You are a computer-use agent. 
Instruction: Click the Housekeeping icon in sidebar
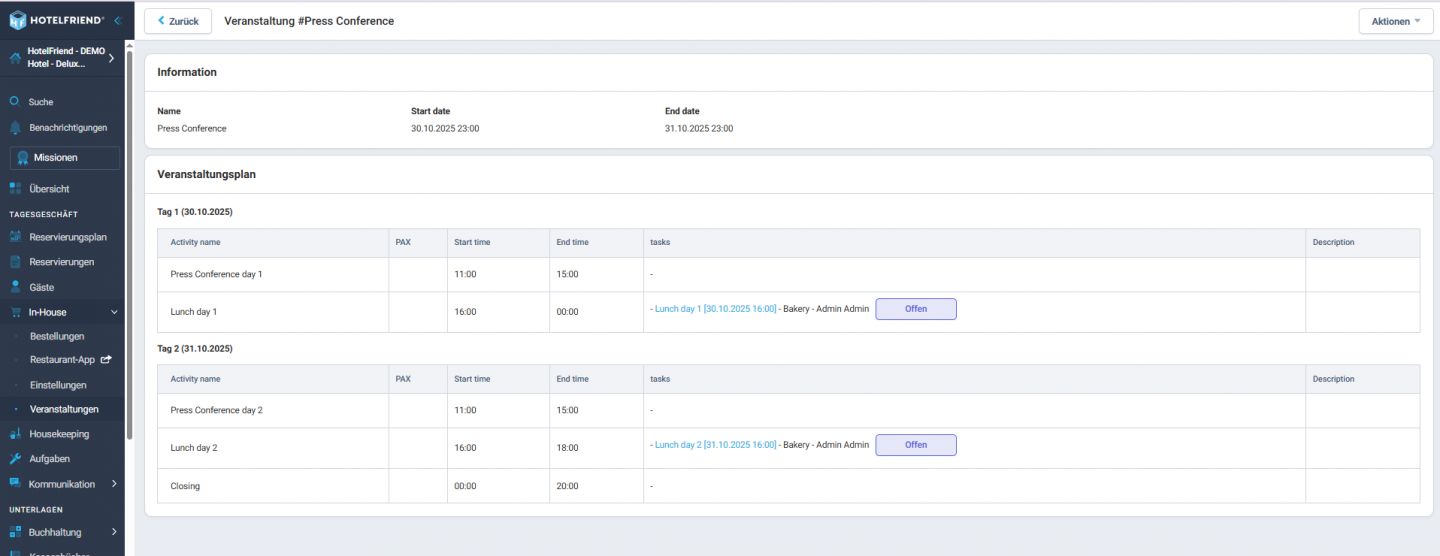[x=14, y=434]
